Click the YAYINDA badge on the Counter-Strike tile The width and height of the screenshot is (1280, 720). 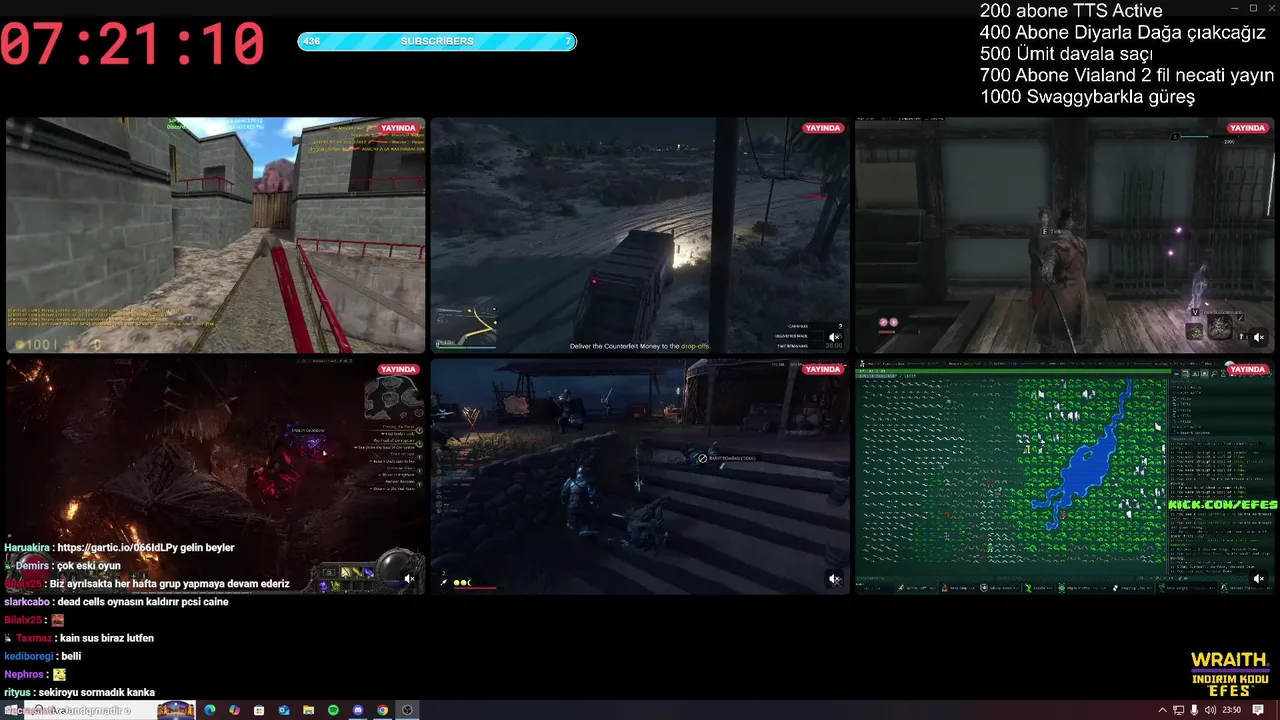pos(398,128)
